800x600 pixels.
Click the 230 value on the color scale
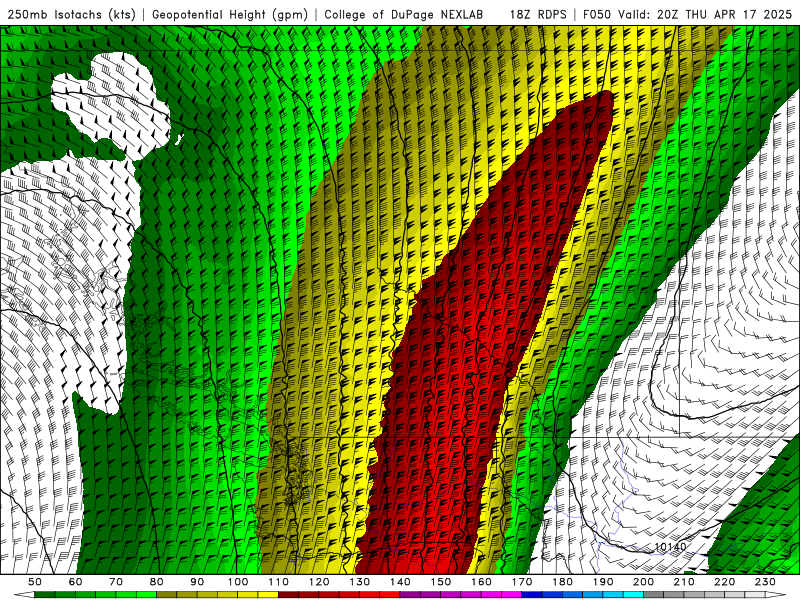(766, 582)
